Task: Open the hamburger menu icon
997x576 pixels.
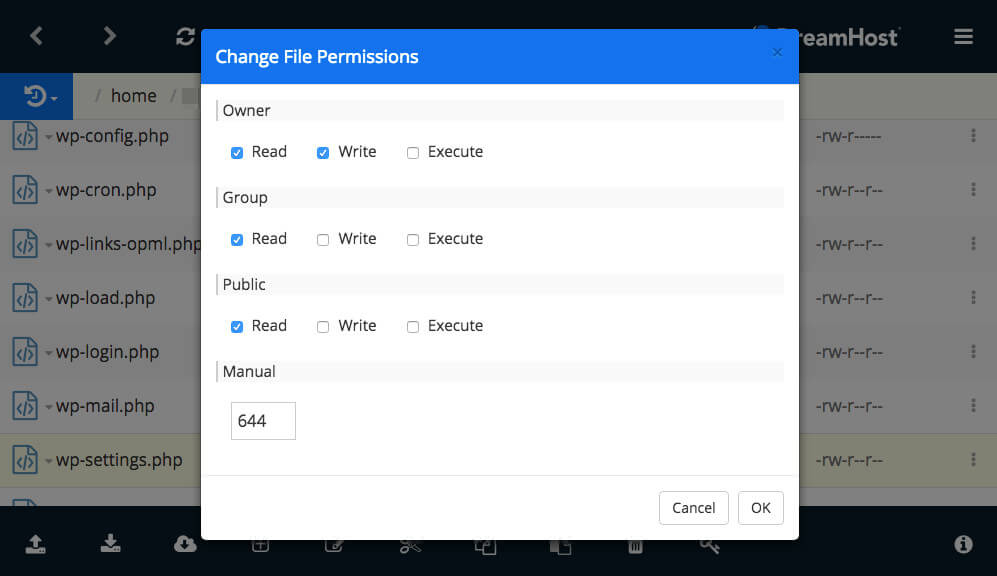Action: [x=963, y=36]
